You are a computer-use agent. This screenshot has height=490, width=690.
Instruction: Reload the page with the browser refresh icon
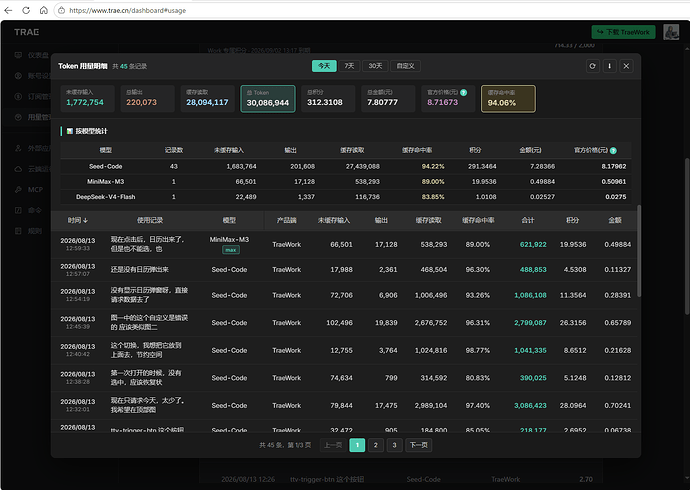pyautogui.click(x=26, y=10)
